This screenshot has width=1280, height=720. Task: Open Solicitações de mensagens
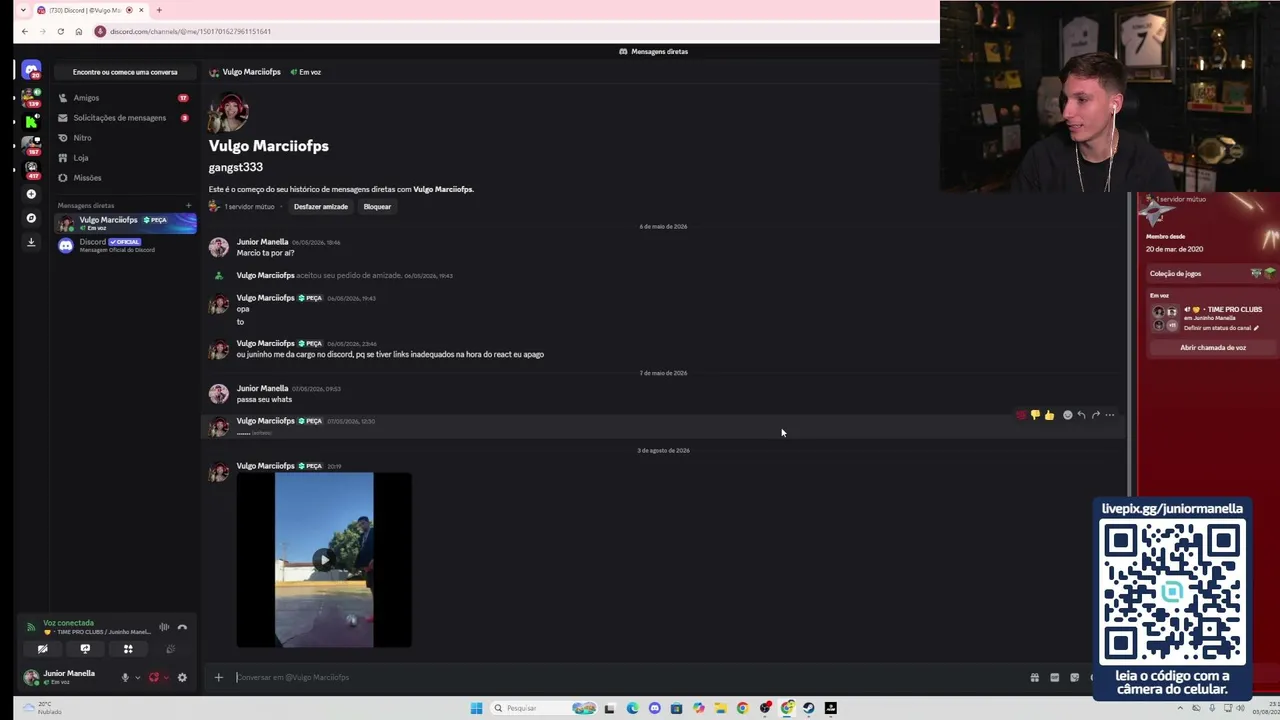(x=124, y=118)
